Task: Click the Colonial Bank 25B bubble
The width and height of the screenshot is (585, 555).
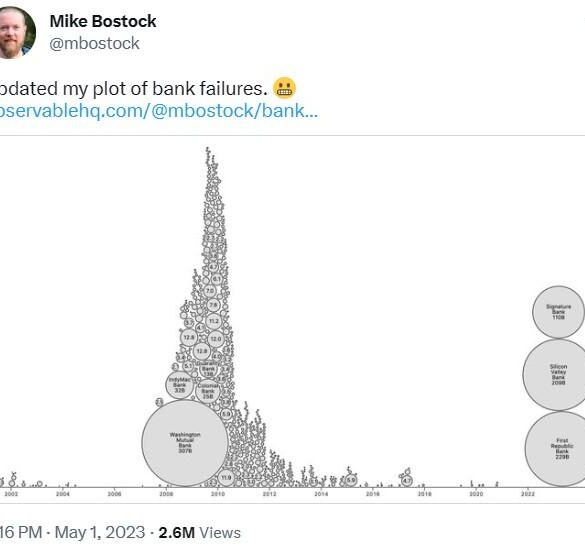Action: (x=208, y=391)
